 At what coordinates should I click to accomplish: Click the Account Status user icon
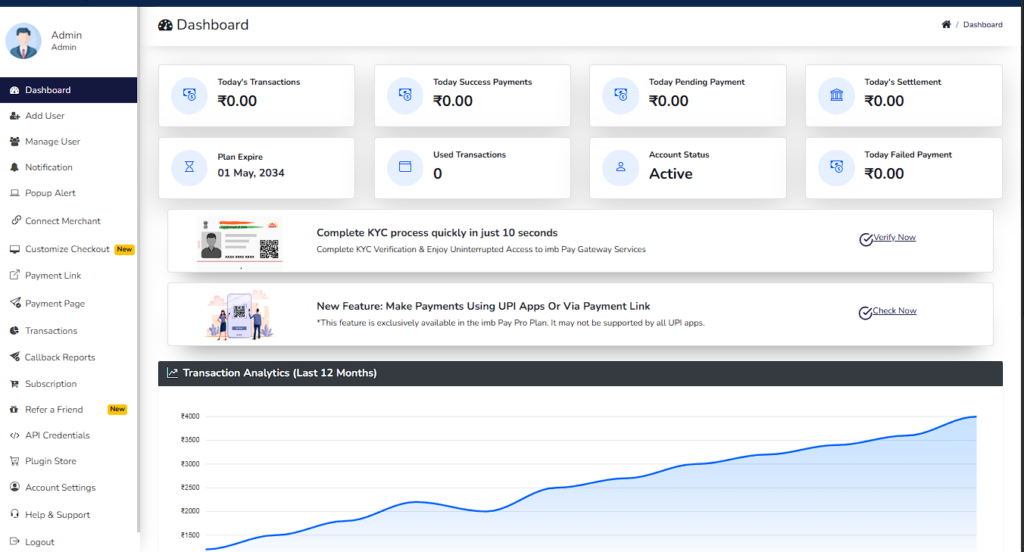coord(621,168)
